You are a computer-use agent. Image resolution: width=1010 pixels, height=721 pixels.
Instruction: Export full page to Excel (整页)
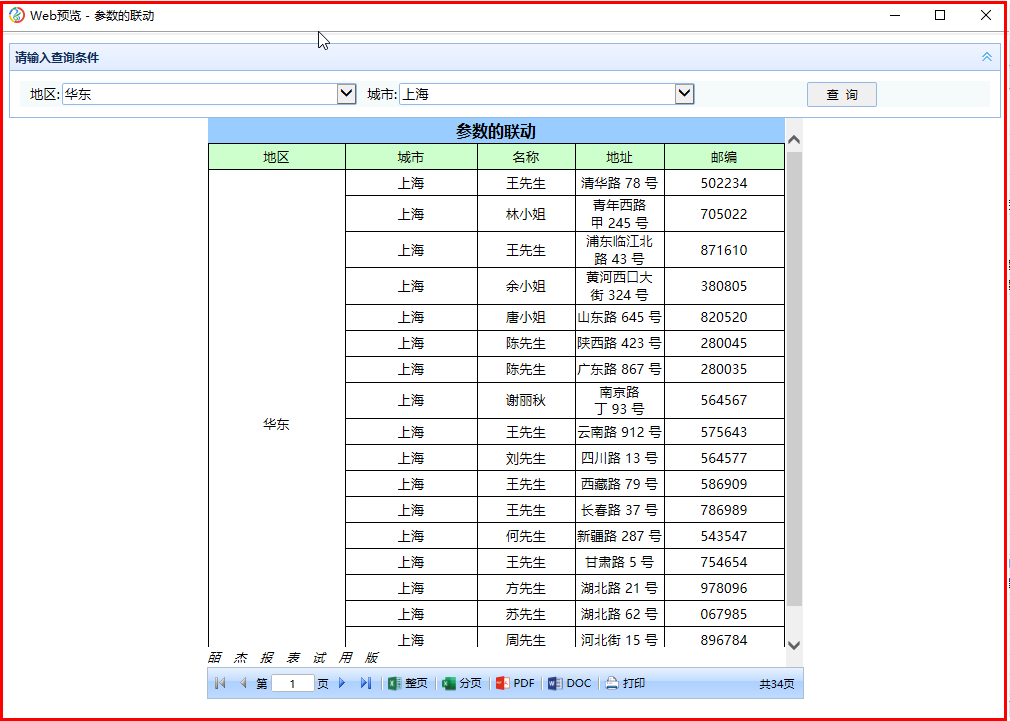[408, 683]
